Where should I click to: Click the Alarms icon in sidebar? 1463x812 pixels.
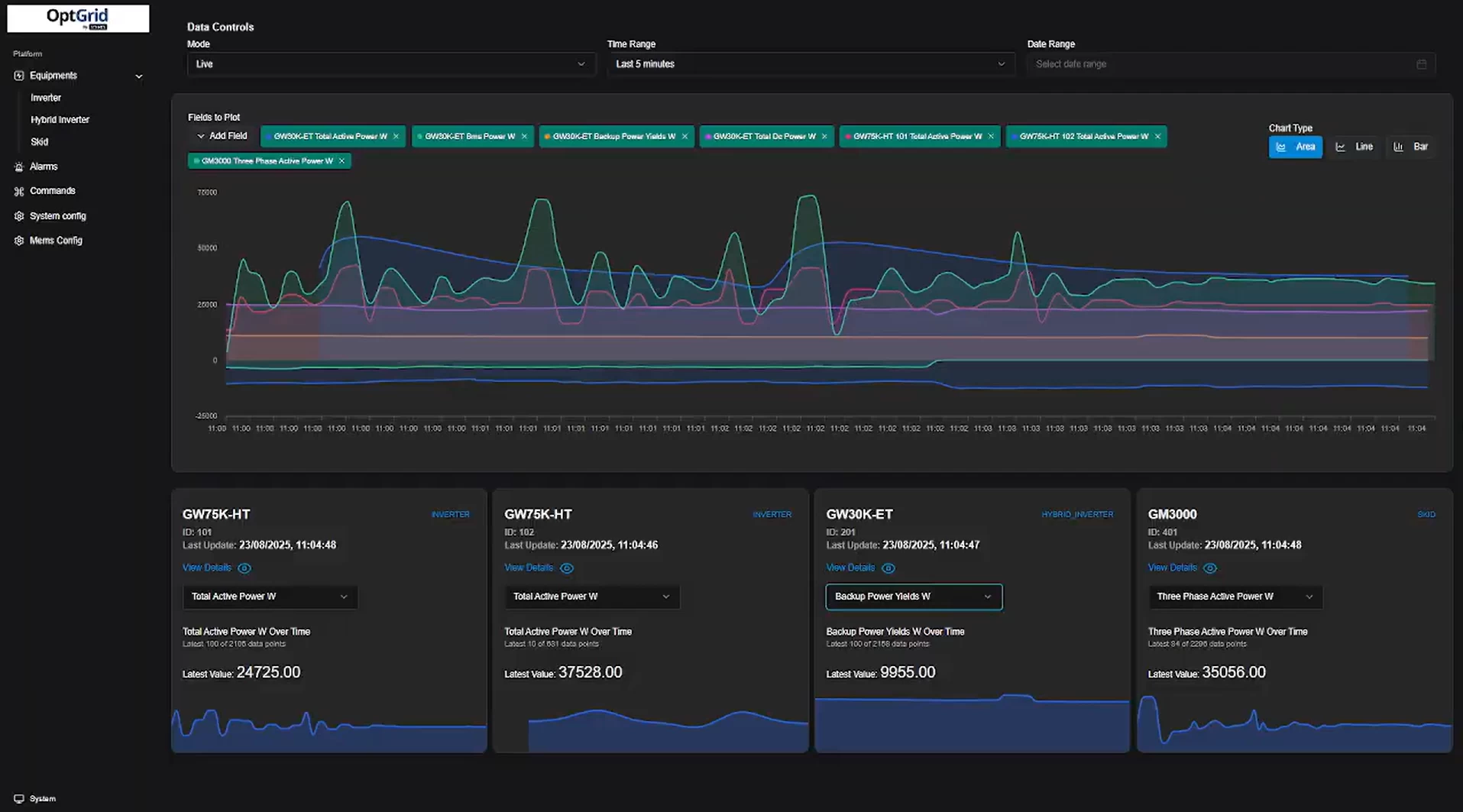point(19,167)
